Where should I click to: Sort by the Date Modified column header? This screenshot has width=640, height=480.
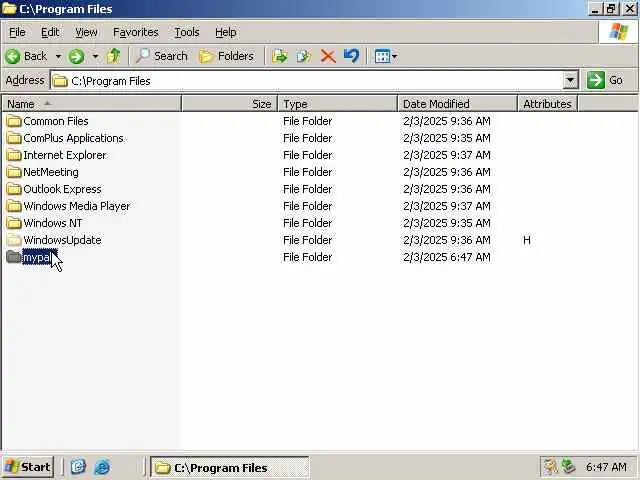click(x=458, y=104)
